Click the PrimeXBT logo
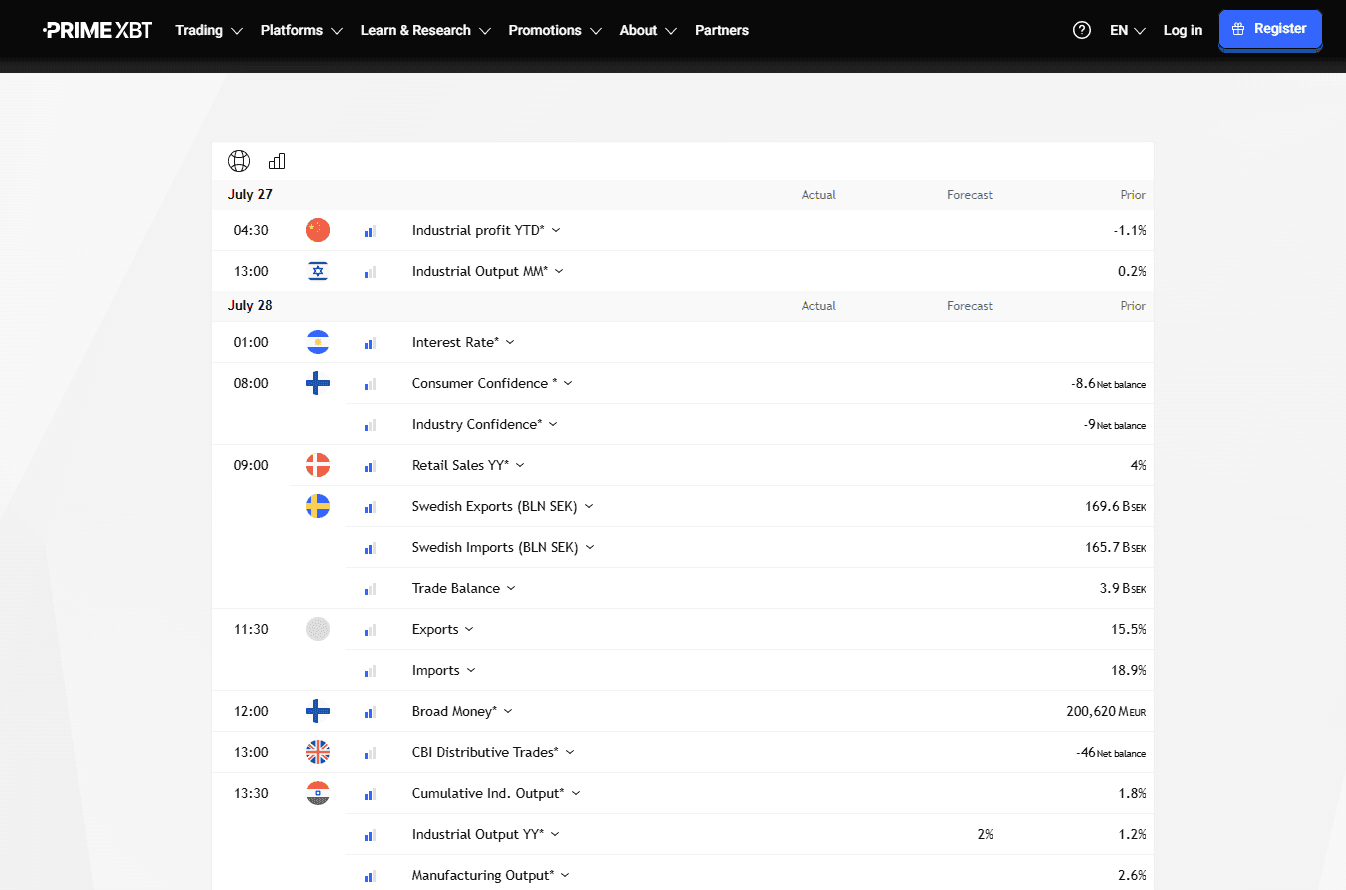This screenshot has width=1346, height=890. click(x=98, y=30)
